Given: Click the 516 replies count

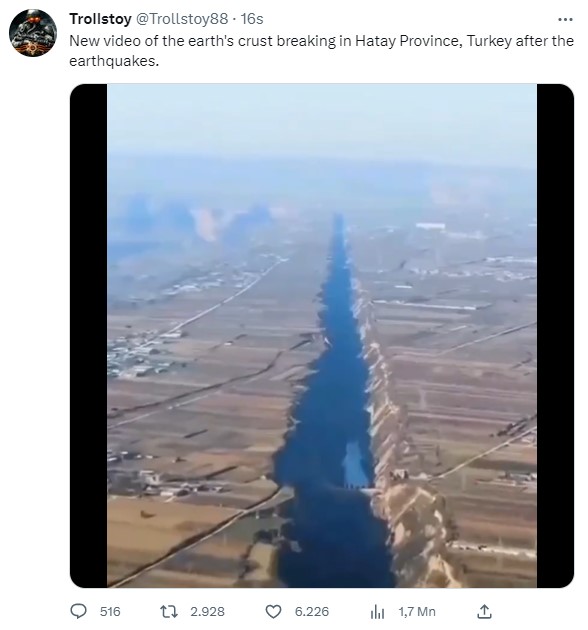Looking at the screenshot, I should click(x=110, y=612).
